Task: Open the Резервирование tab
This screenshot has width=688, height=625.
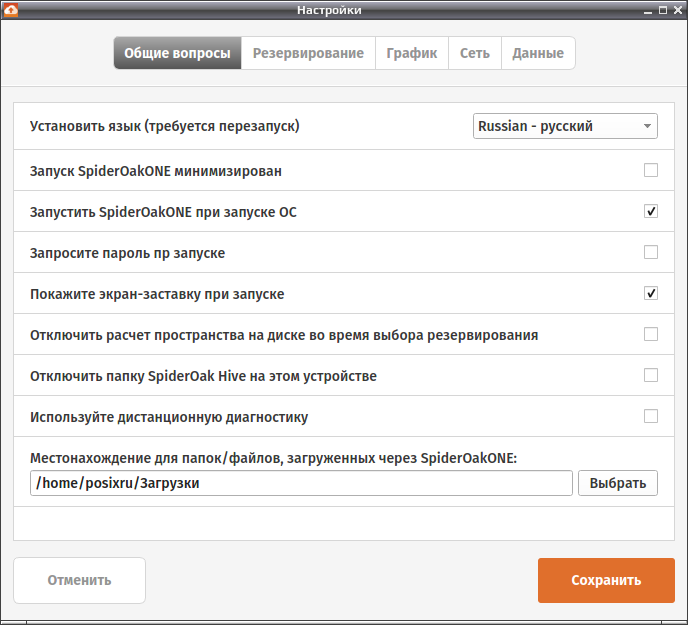Action: click(x=308, y=53)
